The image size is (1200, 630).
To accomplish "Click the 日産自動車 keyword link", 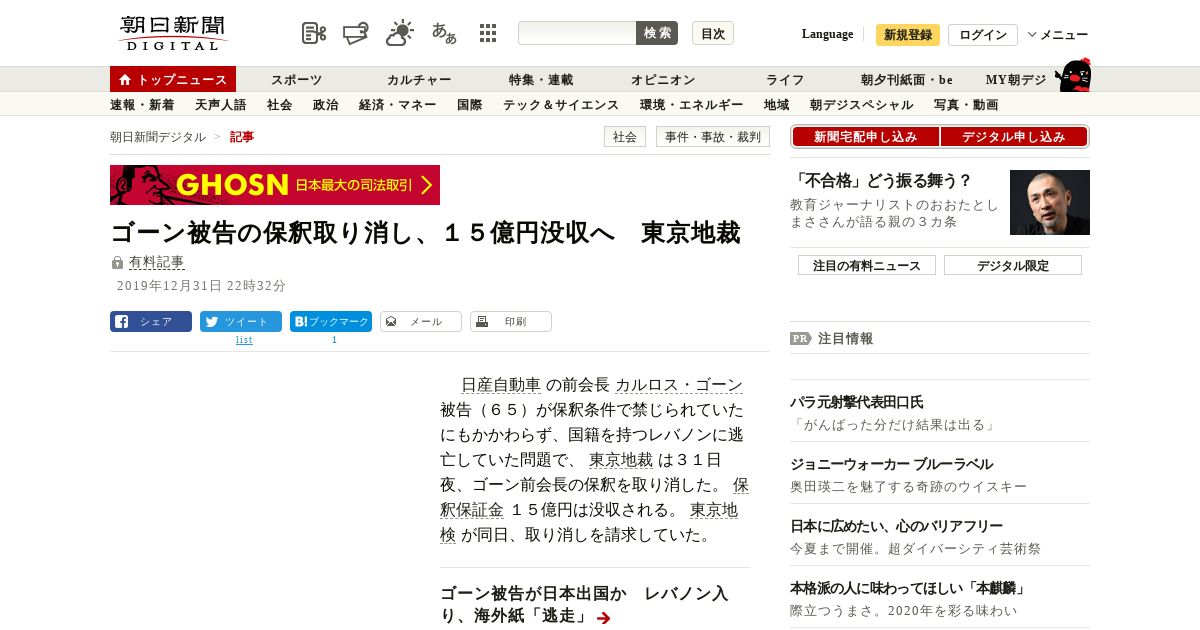I will point(501,385).
